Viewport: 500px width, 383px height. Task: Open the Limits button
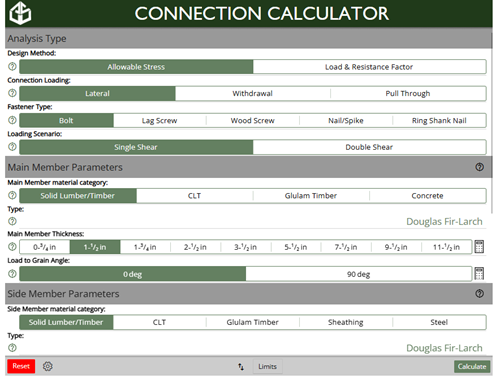click(267, 367)
